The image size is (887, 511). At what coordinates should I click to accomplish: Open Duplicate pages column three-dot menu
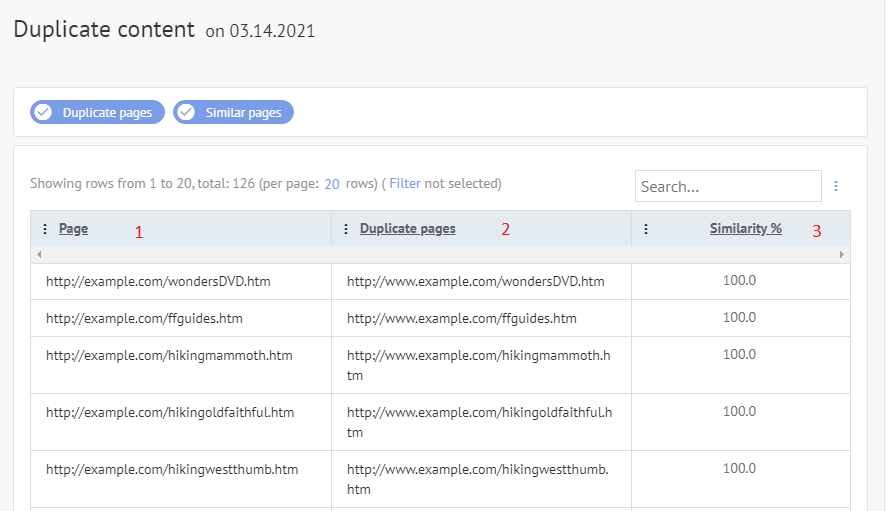click(346, 229)
